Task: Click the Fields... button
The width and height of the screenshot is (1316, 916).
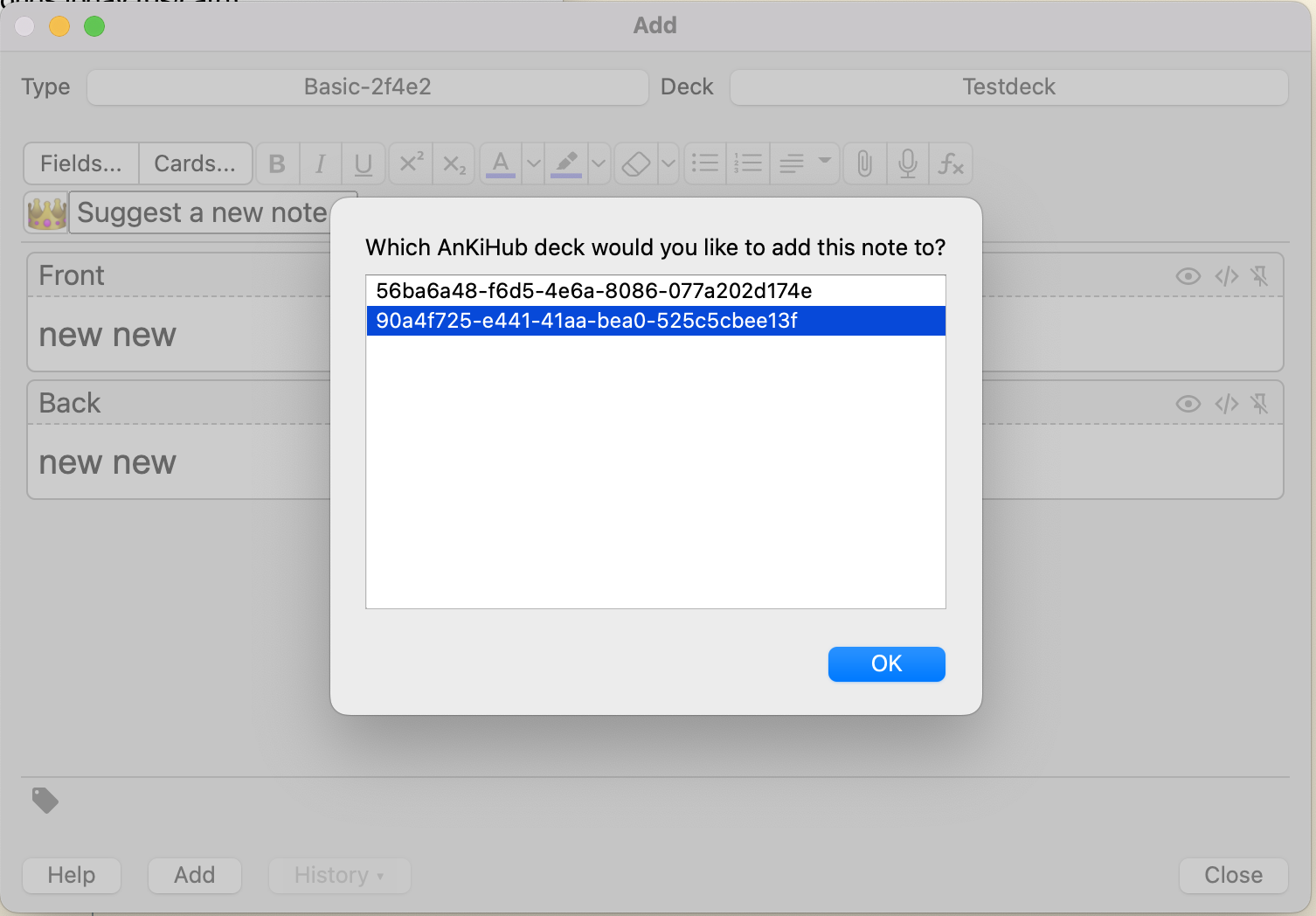Action: pyautogui.click(x=80, y=163)
